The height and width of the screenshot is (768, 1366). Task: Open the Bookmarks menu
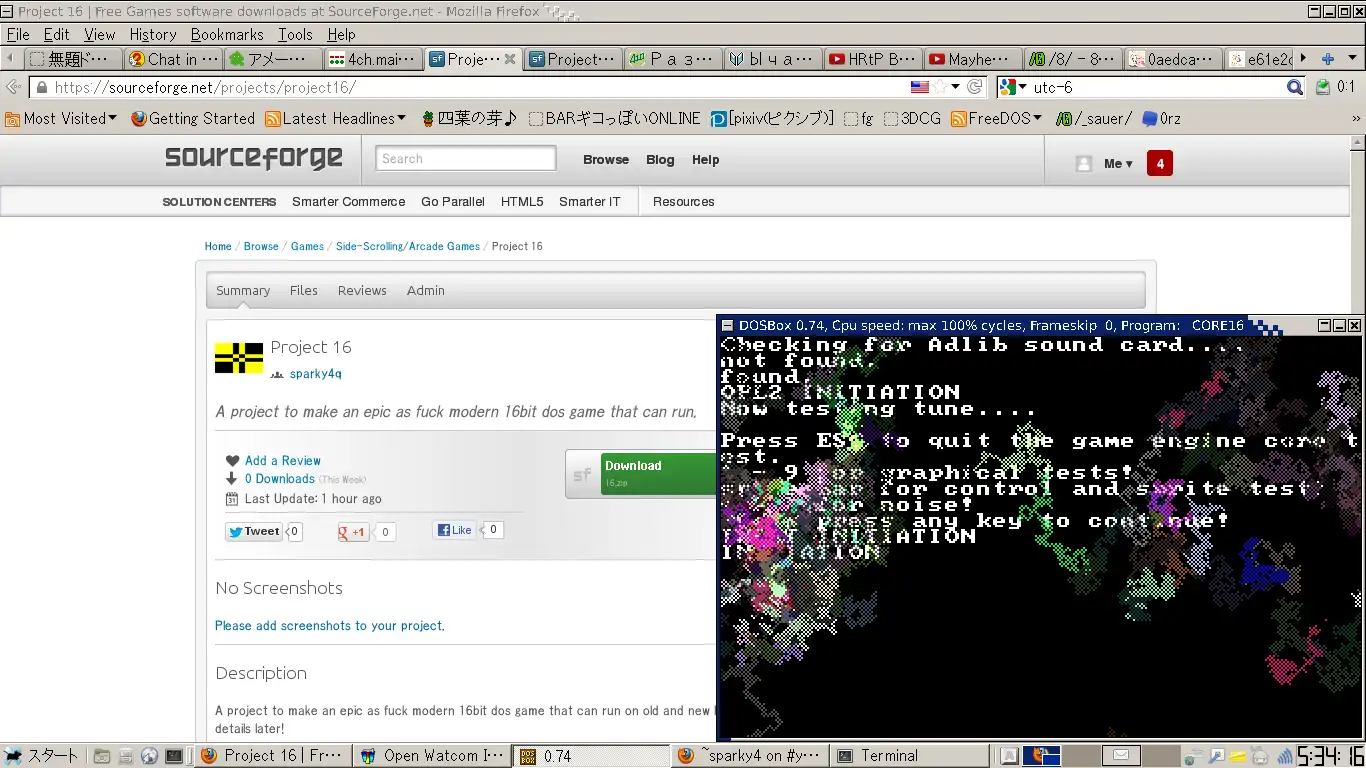coord(227,34)
